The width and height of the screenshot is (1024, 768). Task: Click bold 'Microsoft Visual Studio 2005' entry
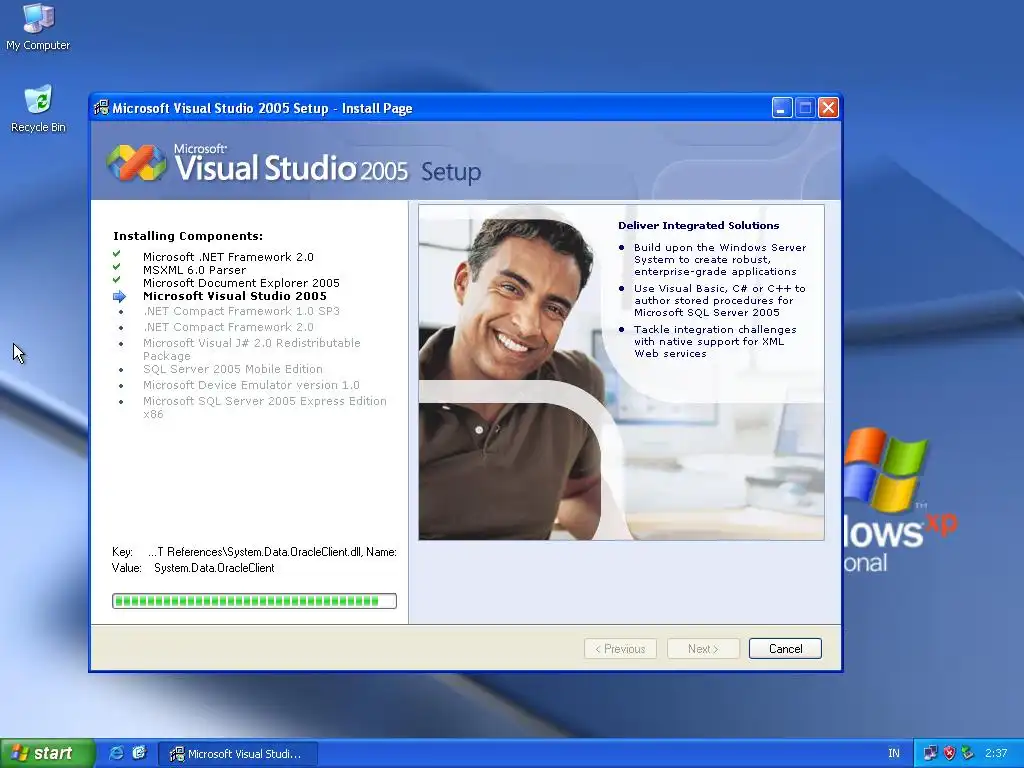[x=234, y=296]
